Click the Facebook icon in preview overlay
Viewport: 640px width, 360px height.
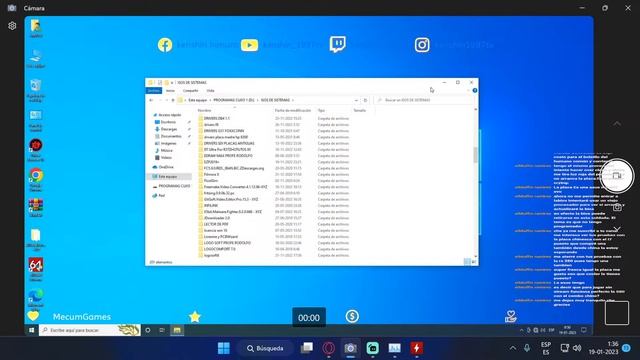pos(165,45)
